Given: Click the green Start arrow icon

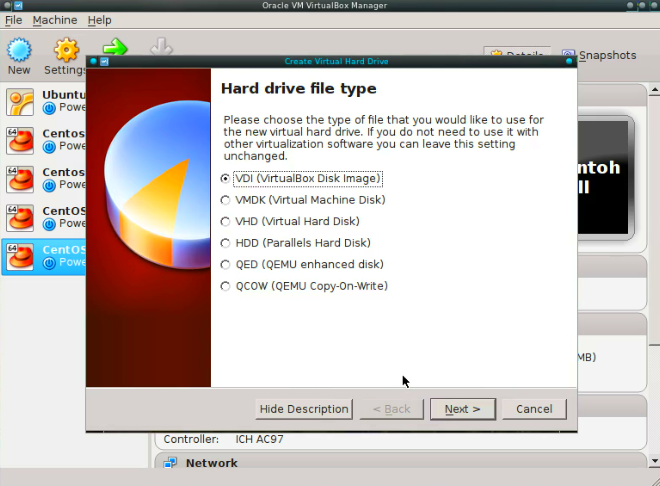Looking at the screenshot, I should click(115, 46).
